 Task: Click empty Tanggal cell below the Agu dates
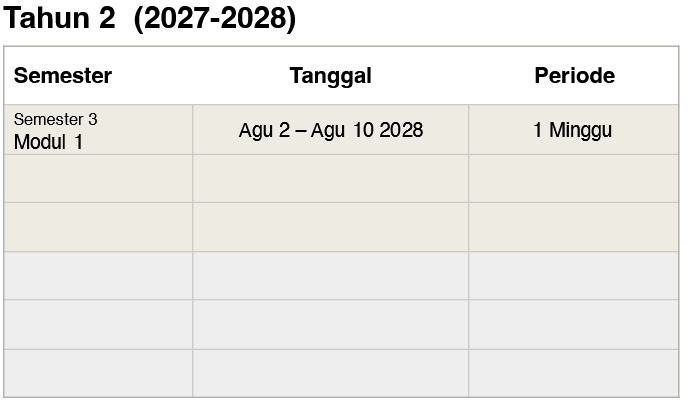coord(330,178)
